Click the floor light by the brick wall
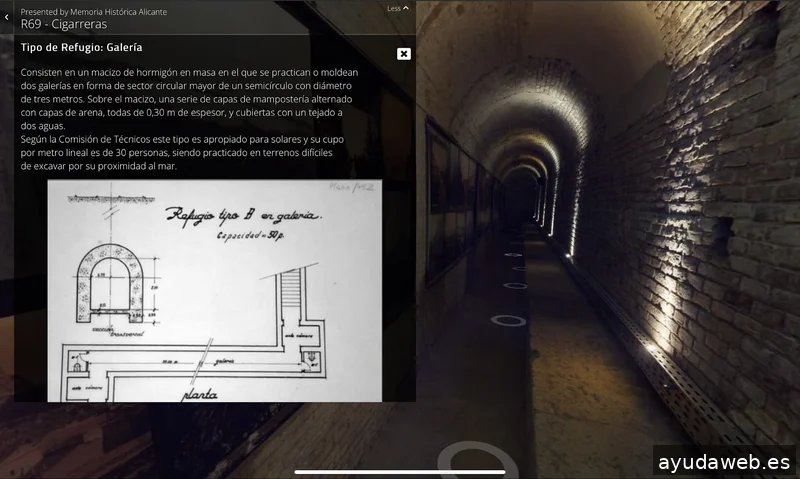The width and height of the screenshot is (800, 479). pos(655,348)
